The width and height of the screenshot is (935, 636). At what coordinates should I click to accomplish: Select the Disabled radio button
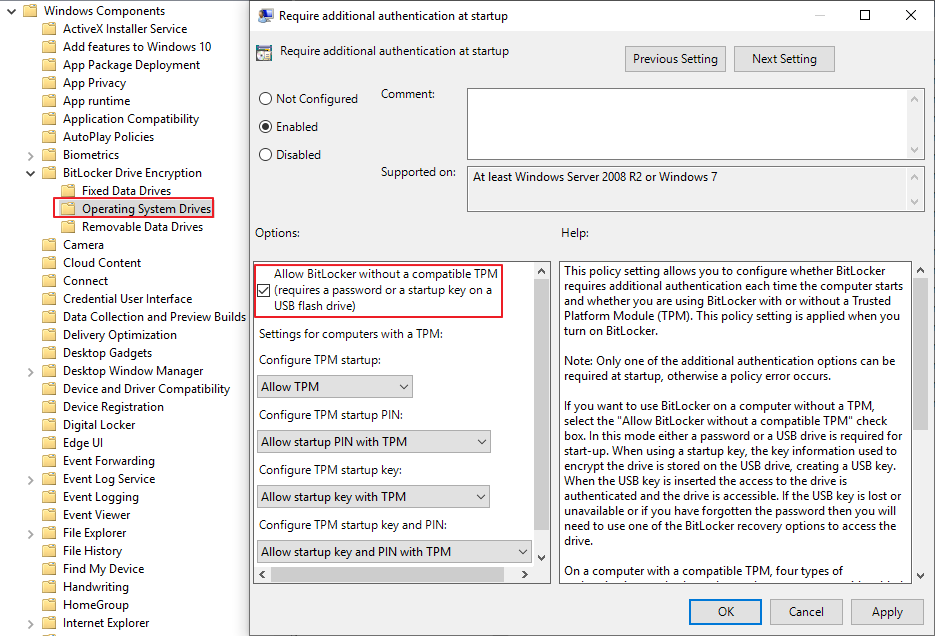[265, 155]
